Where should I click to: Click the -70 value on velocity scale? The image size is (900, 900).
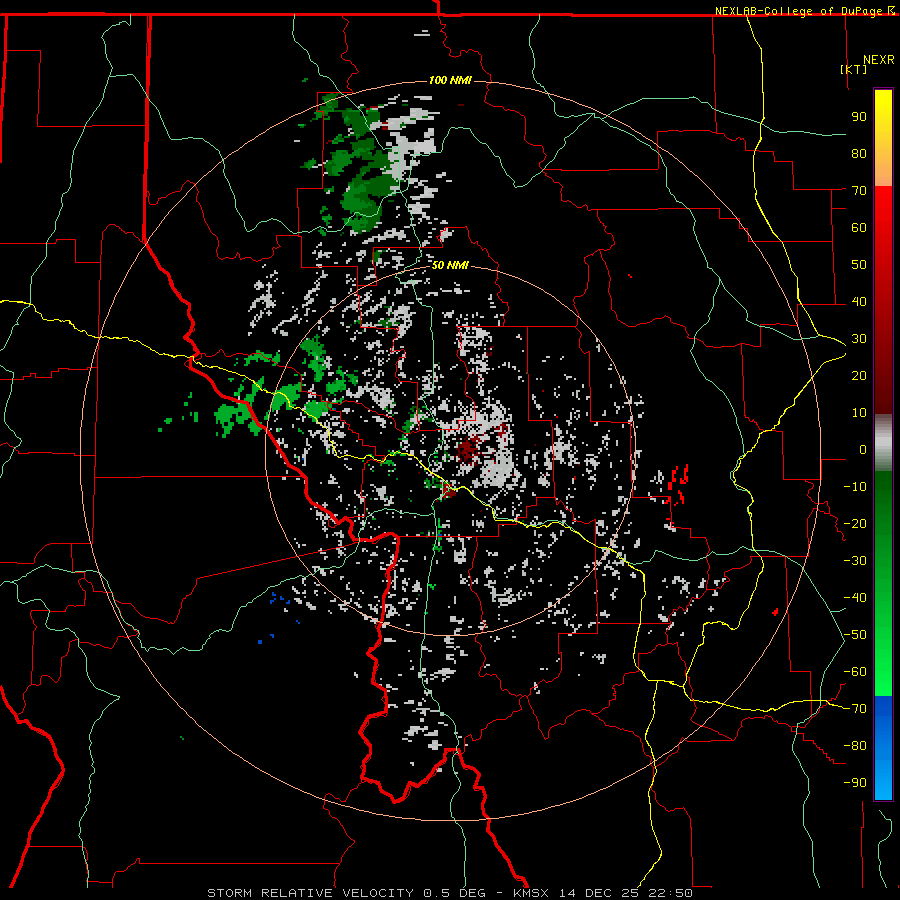point(855,708)
